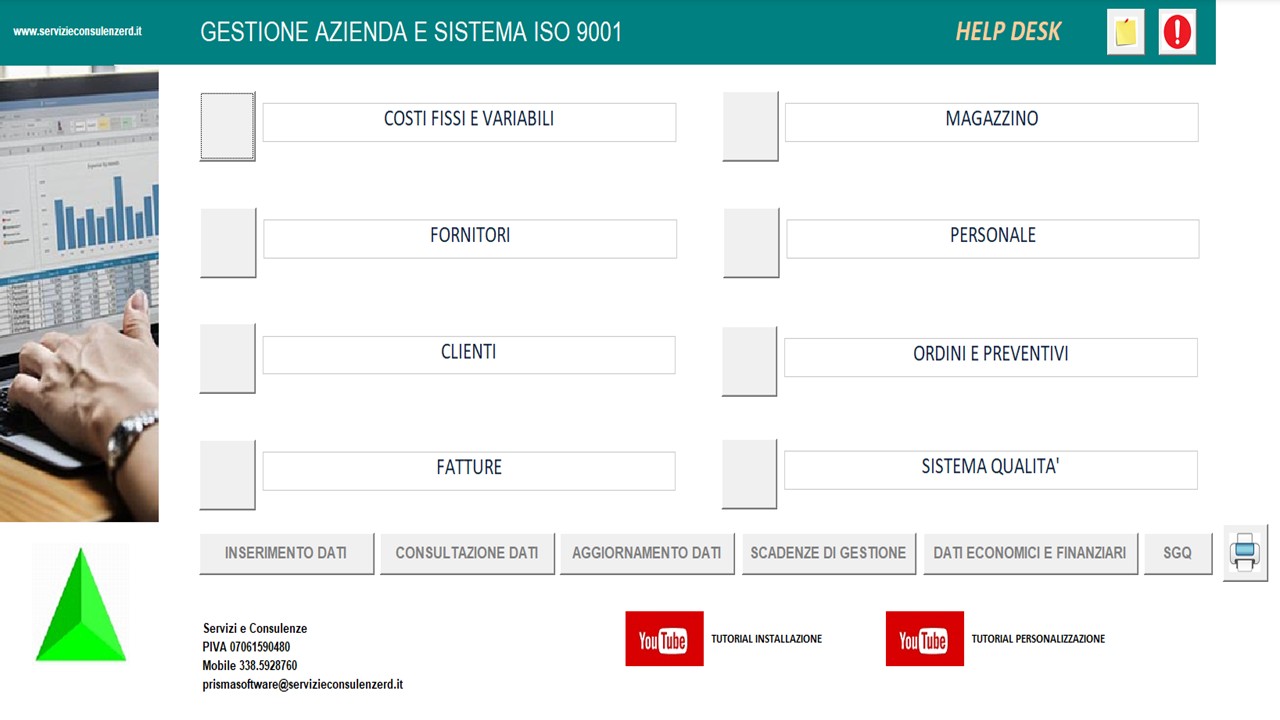
Task: Open the yellow sticky note icon
Action: click(1126, 32)
